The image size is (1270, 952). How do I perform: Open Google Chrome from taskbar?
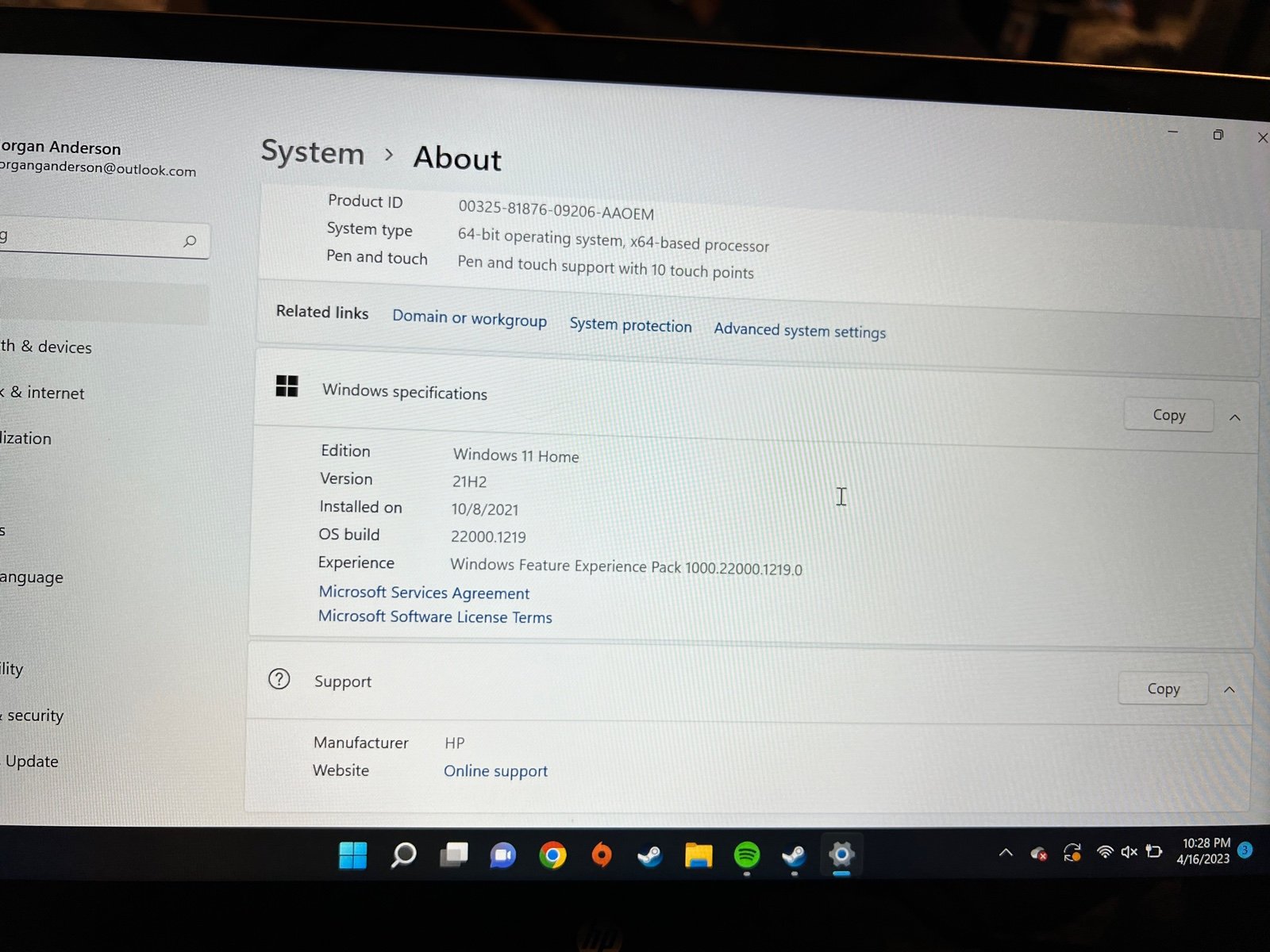pyautogui.click(x=552, y=855)
